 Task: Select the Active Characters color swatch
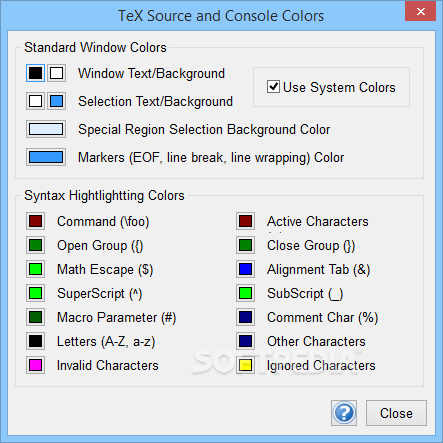246,221
